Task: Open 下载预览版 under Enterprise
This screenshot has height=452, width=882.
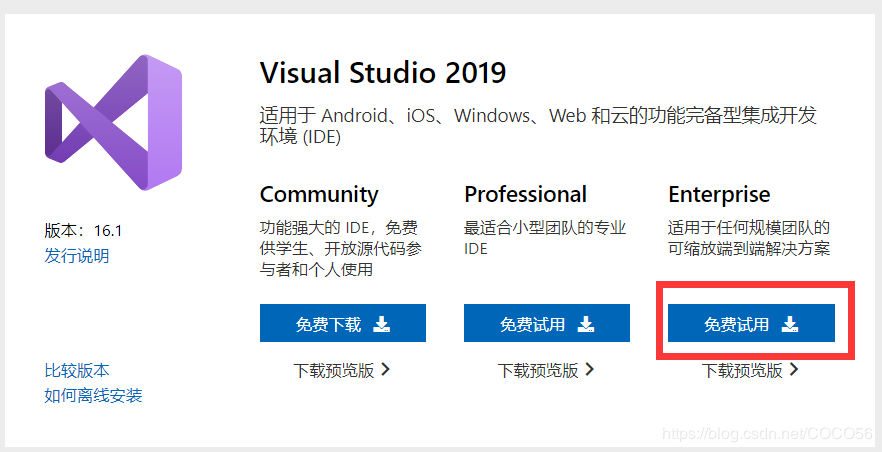Action: coord(750,370)
